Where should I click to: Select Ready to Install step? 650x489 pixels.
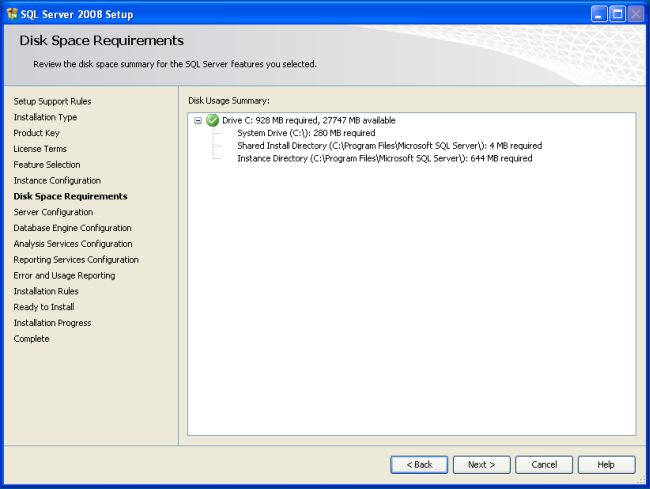(44, 307)
